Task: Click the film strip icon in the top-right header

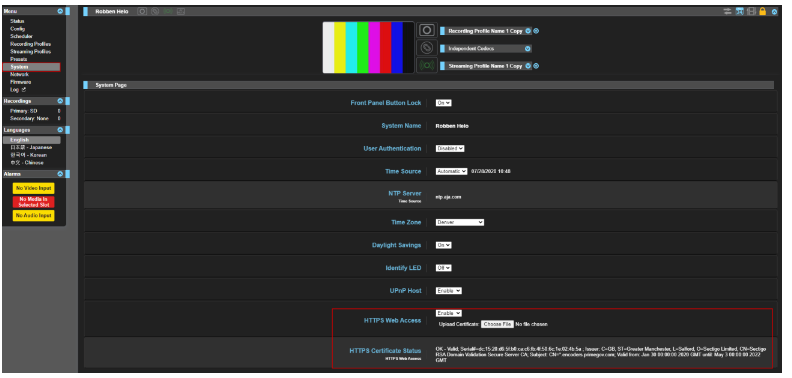Action: pos(751,11)
